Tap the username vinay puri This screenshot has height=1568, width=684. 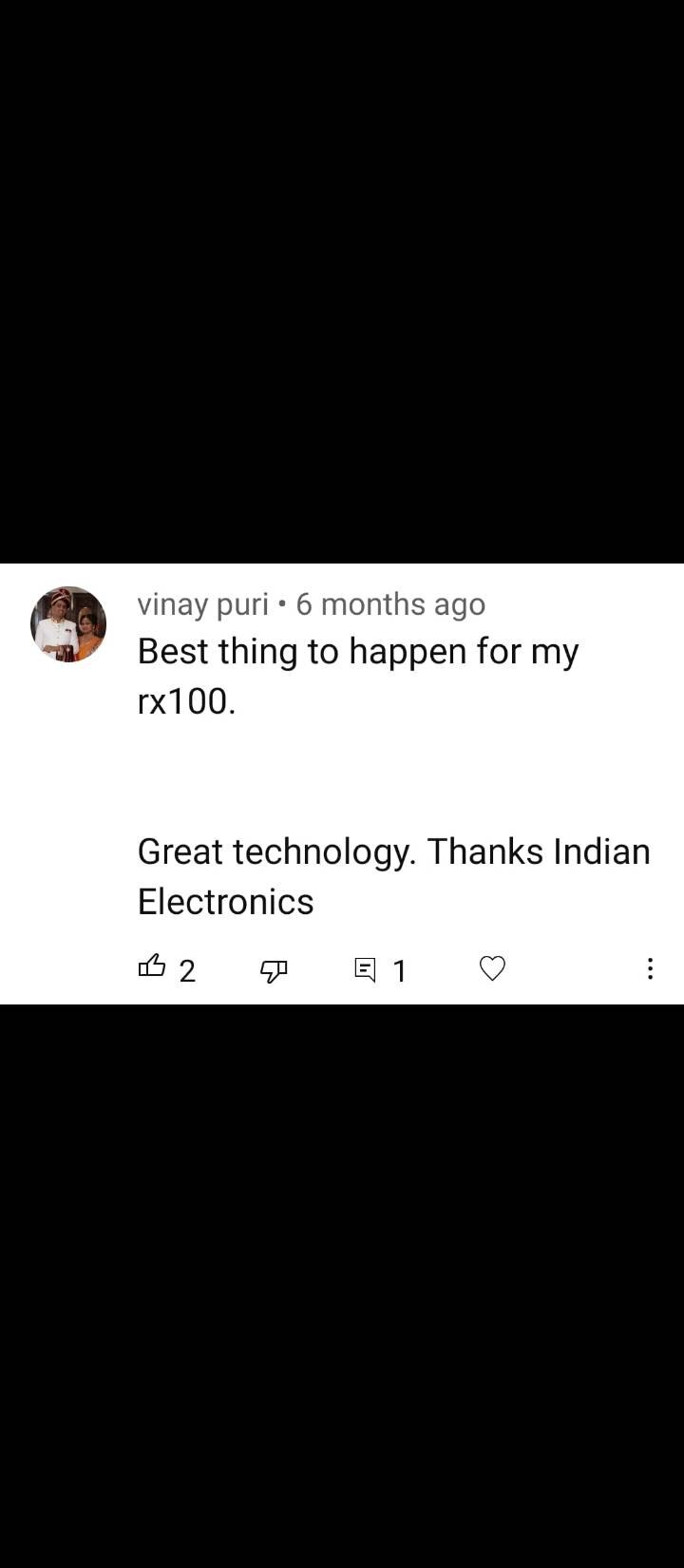coord(203,604)
